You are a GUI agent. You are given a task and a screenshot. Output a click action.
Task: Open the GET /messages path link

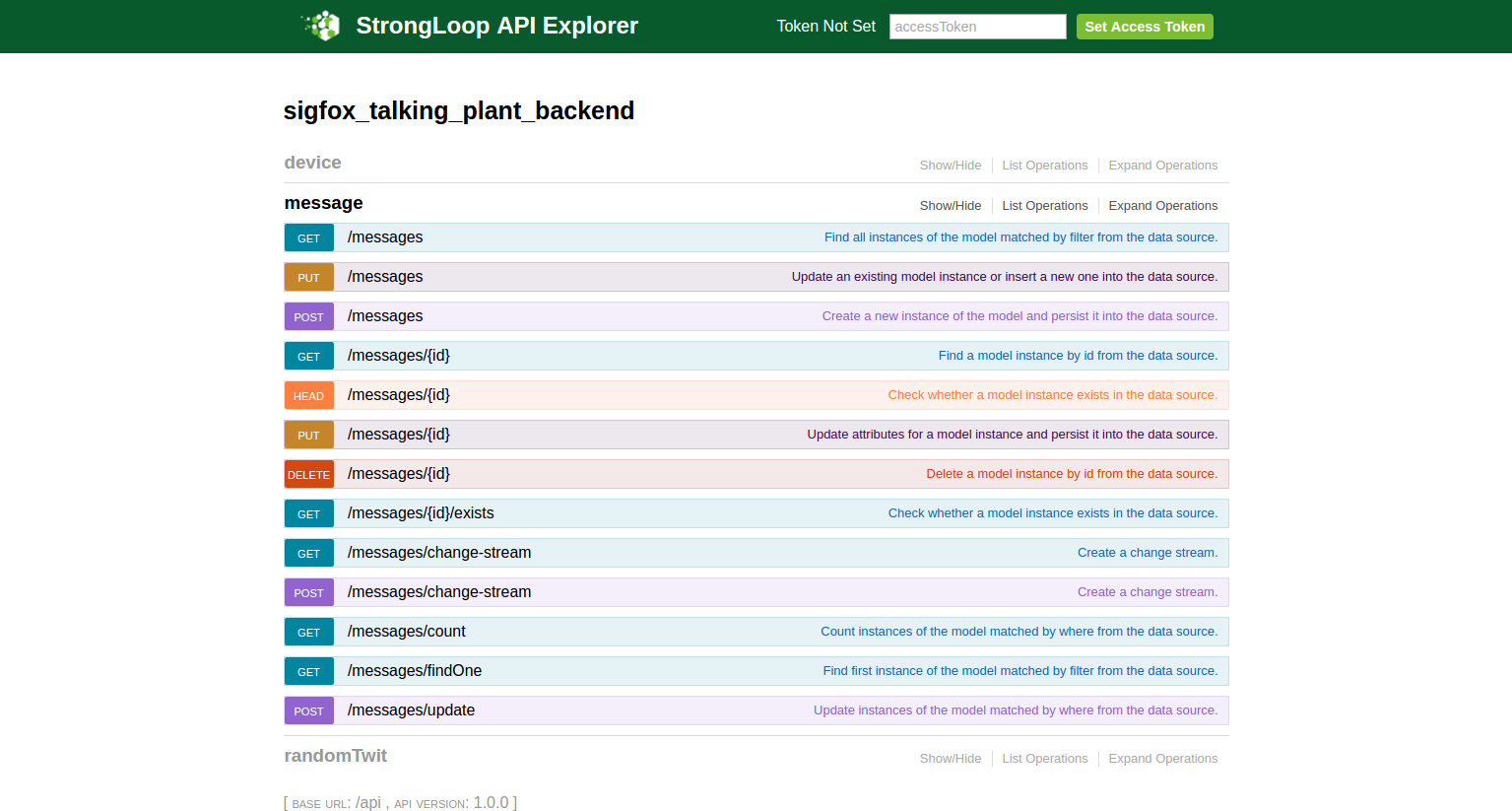click(385, 237)
